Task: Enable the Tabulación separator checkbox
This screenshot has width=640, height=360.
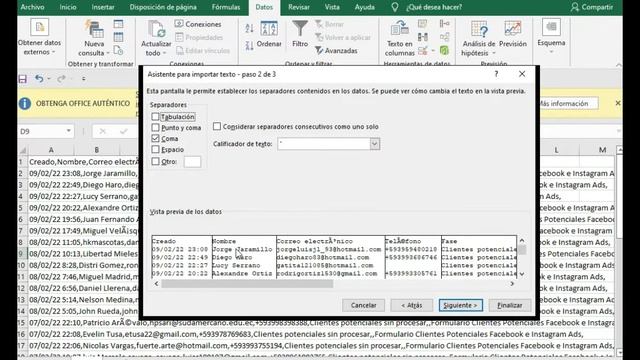Action: click(155, 117)
